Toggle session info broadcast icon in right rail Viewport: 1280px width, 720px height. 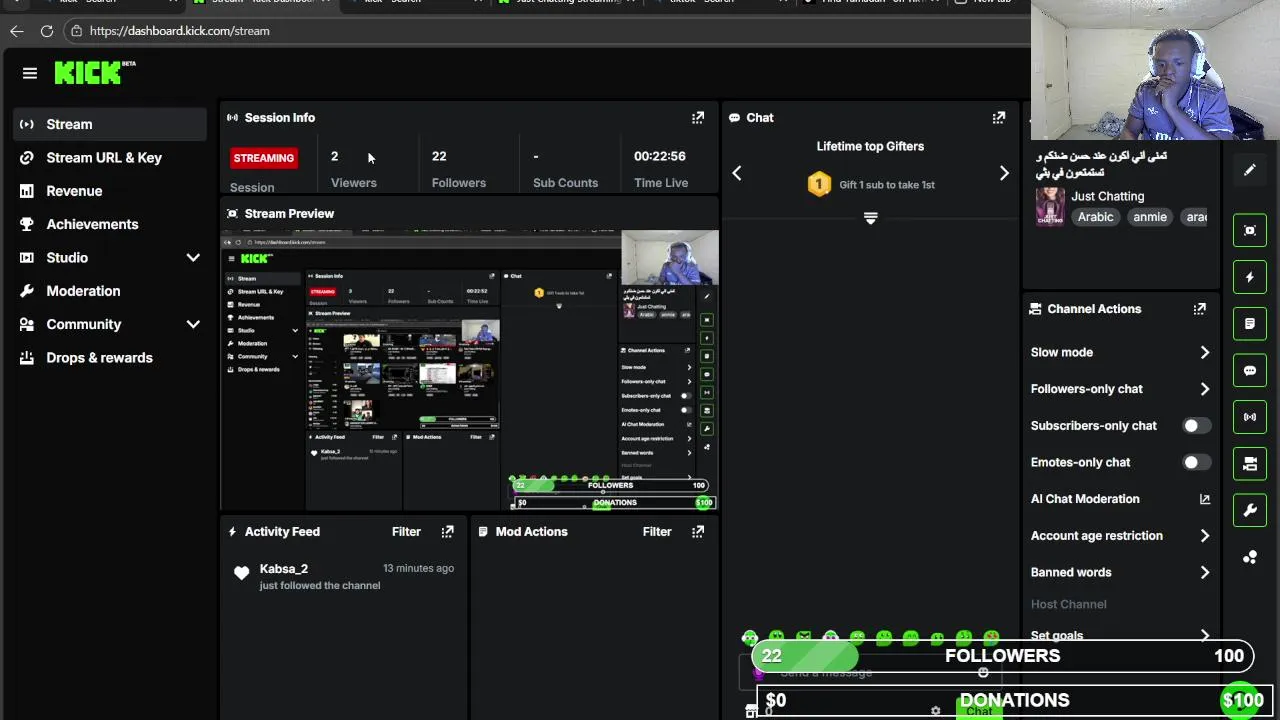coord(1249,417)
